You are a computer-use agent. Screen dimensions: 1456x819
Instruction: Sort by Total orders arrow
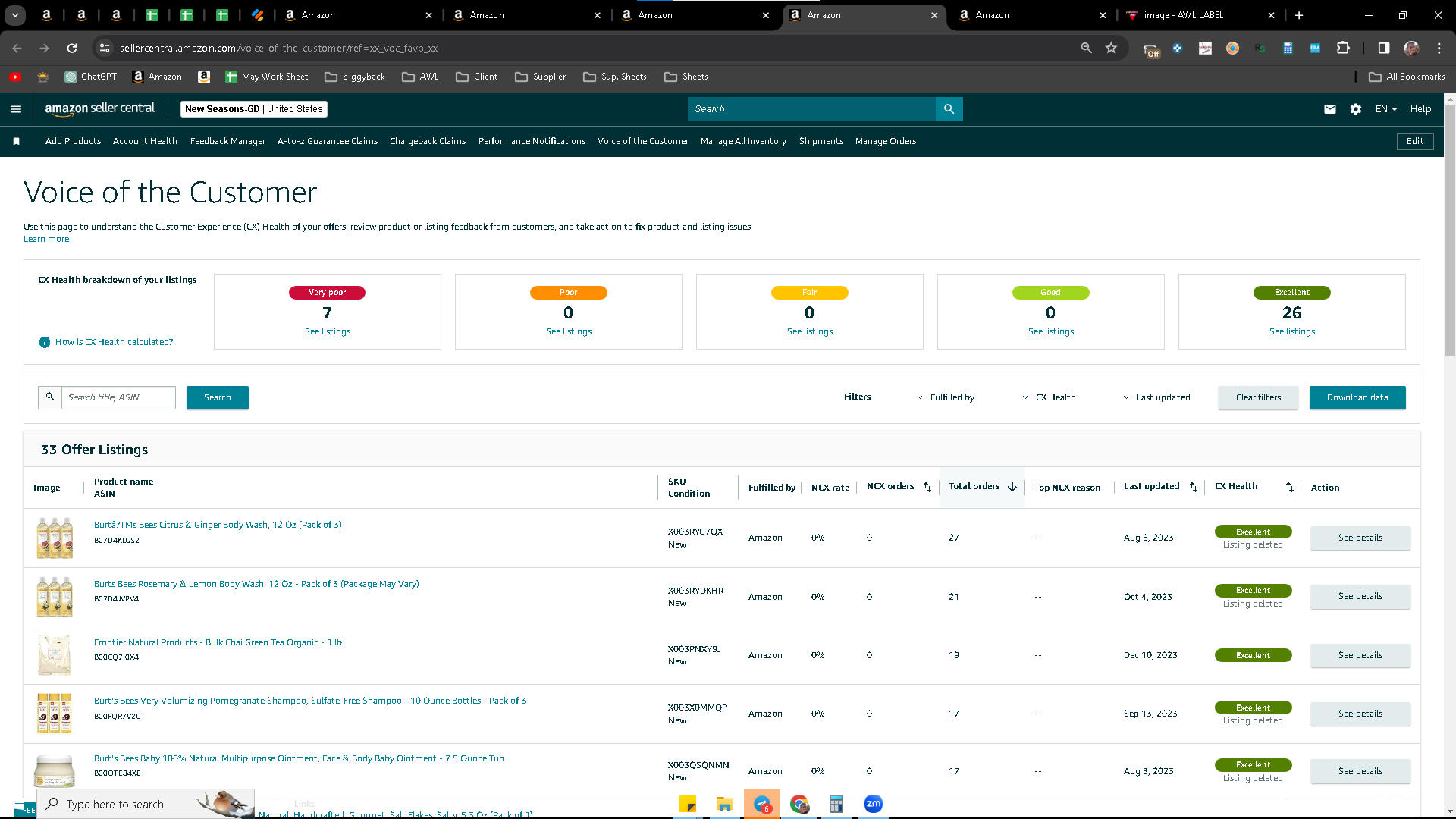point(1012,487)
